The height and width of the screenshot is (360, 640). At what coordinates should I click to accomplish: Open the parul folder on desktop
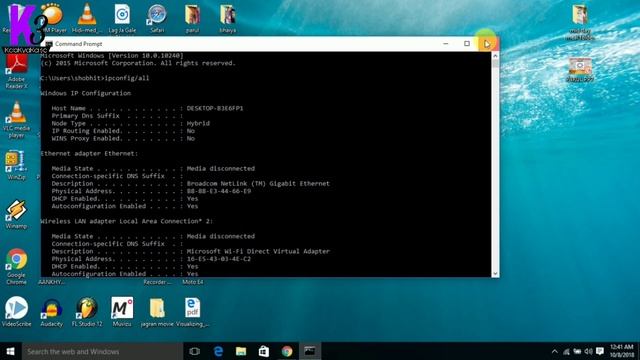click(x=192, y=17)
